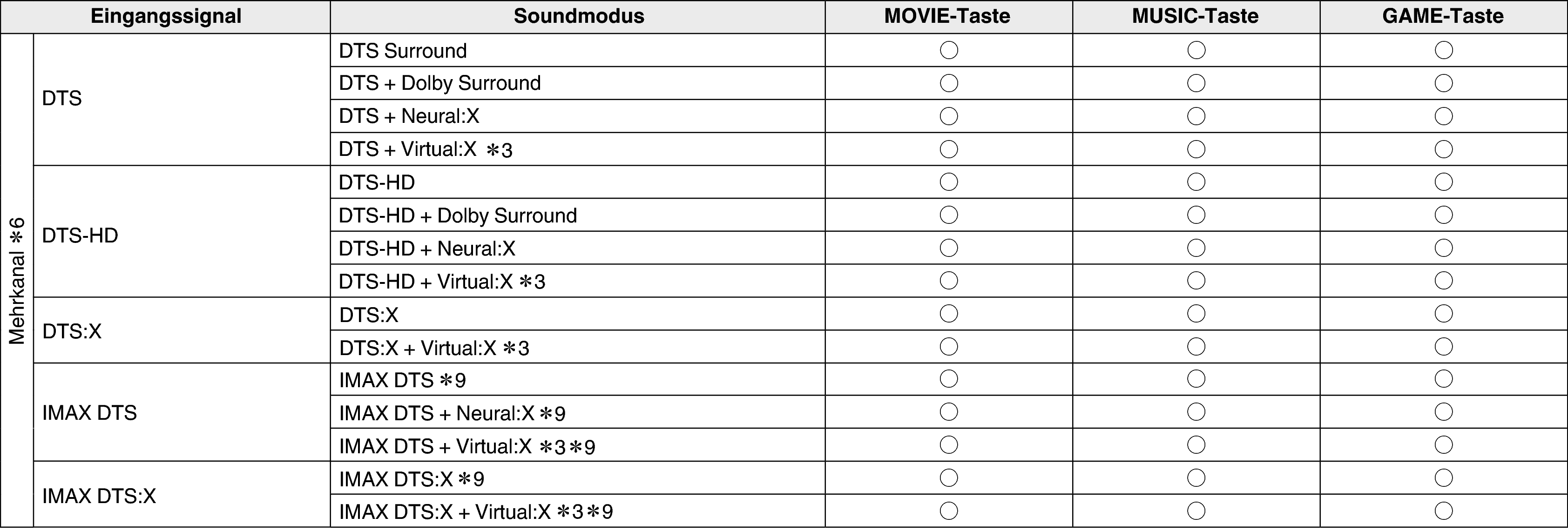Image resolution: width=1568 pixels, height=531 pixels.
Task: Select the IMAX DTS:X + Virtual:X entry
Action: (x=475, y=512)
